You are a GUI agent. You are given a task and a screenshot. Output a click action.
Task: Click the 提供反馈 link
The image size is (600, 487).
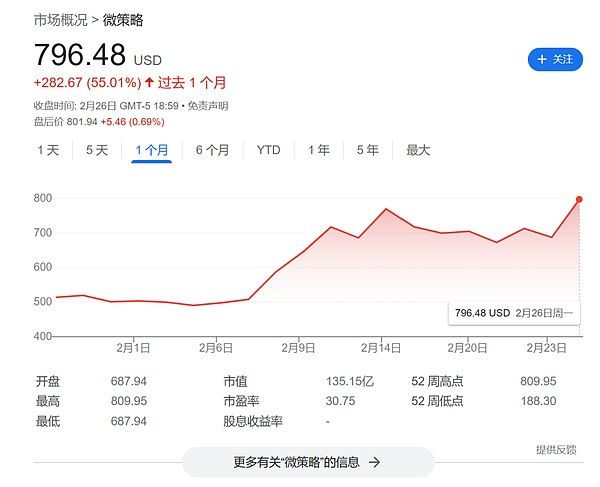coord(556,450)
